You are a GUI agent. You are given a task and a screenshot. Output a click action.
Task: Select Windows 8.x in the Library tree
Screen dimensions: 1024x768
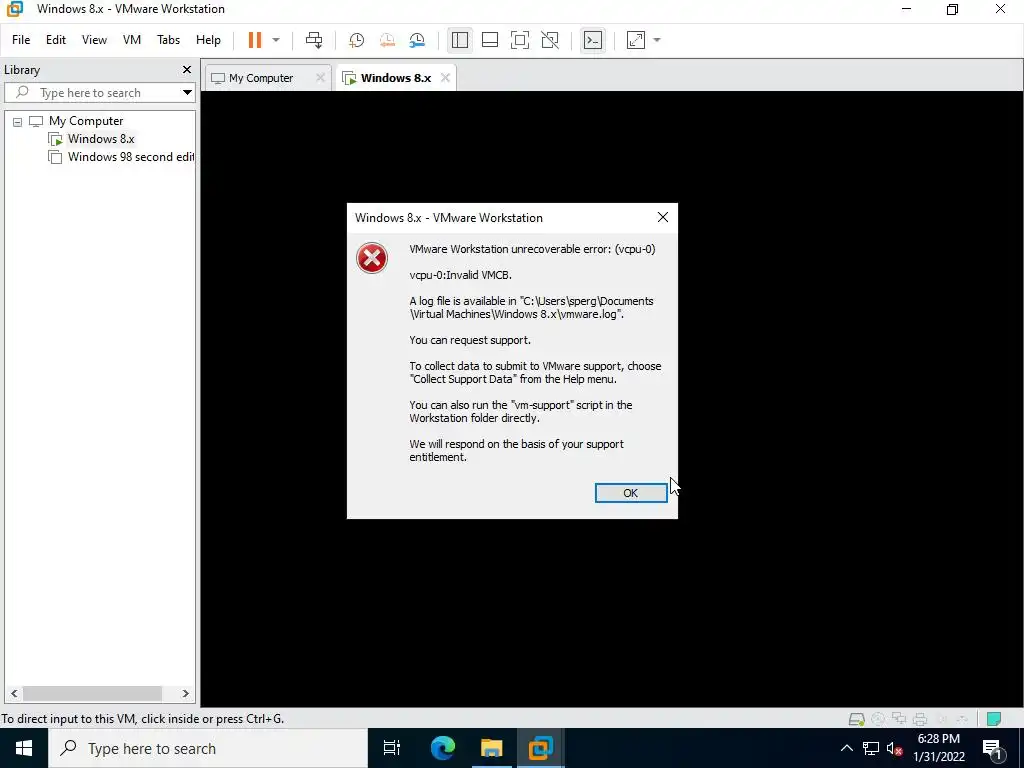click(101, 138)
